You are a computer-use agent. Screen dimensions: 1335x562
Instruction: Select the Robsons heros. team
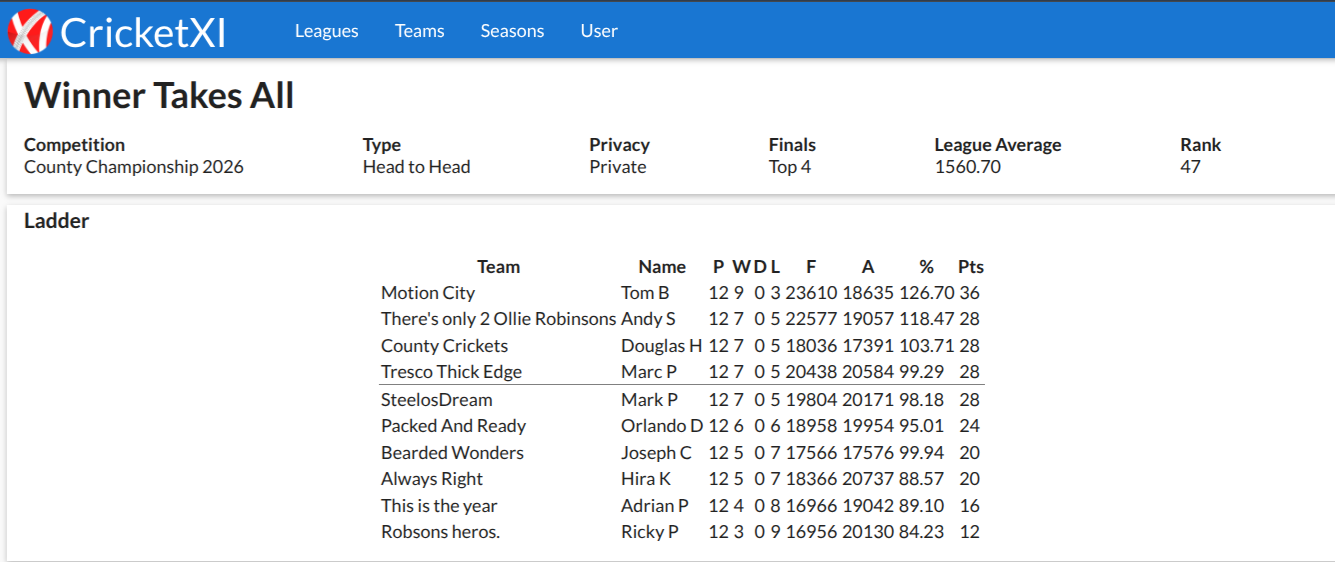point(440,532)
